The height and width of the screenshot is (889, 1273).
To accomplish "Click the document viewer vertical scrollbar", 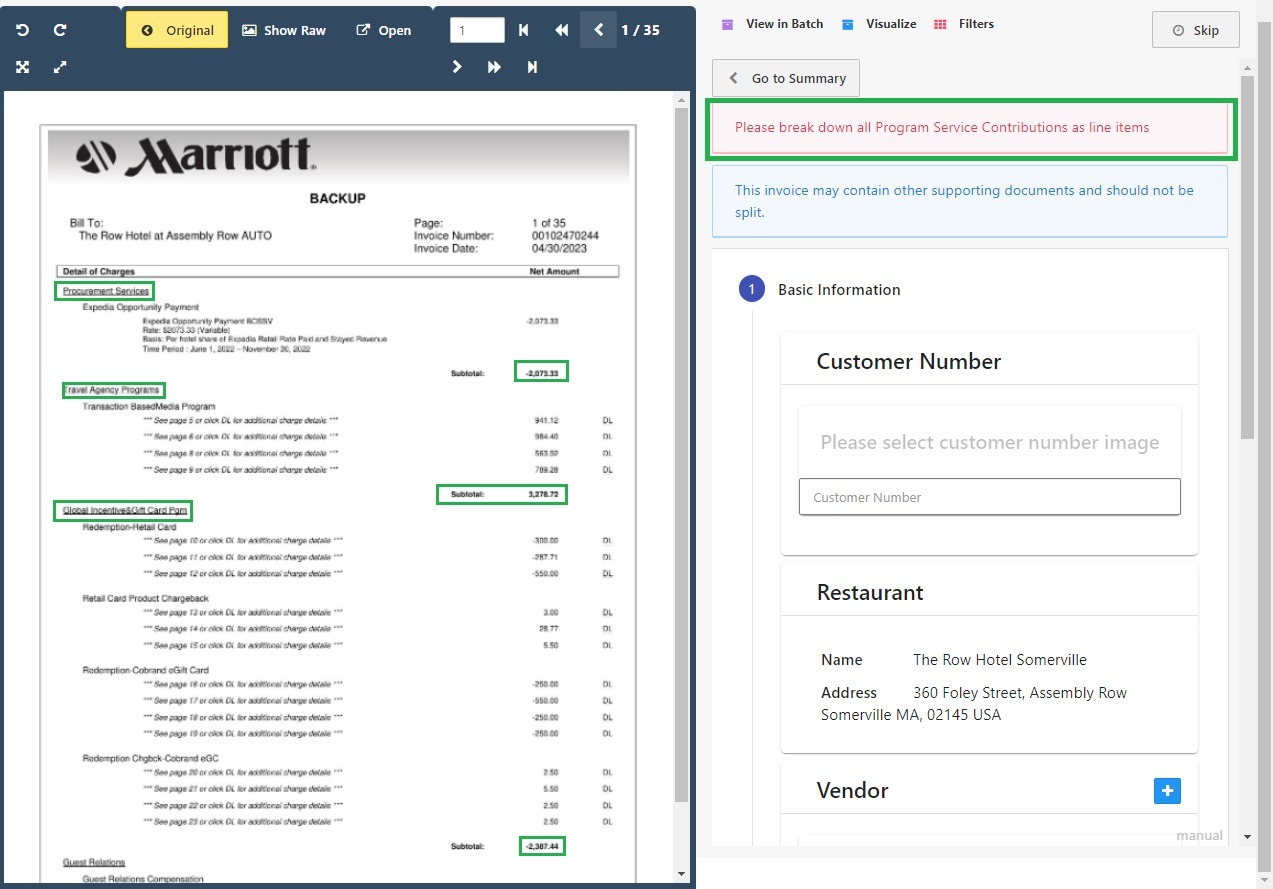I will coord(682,455).
